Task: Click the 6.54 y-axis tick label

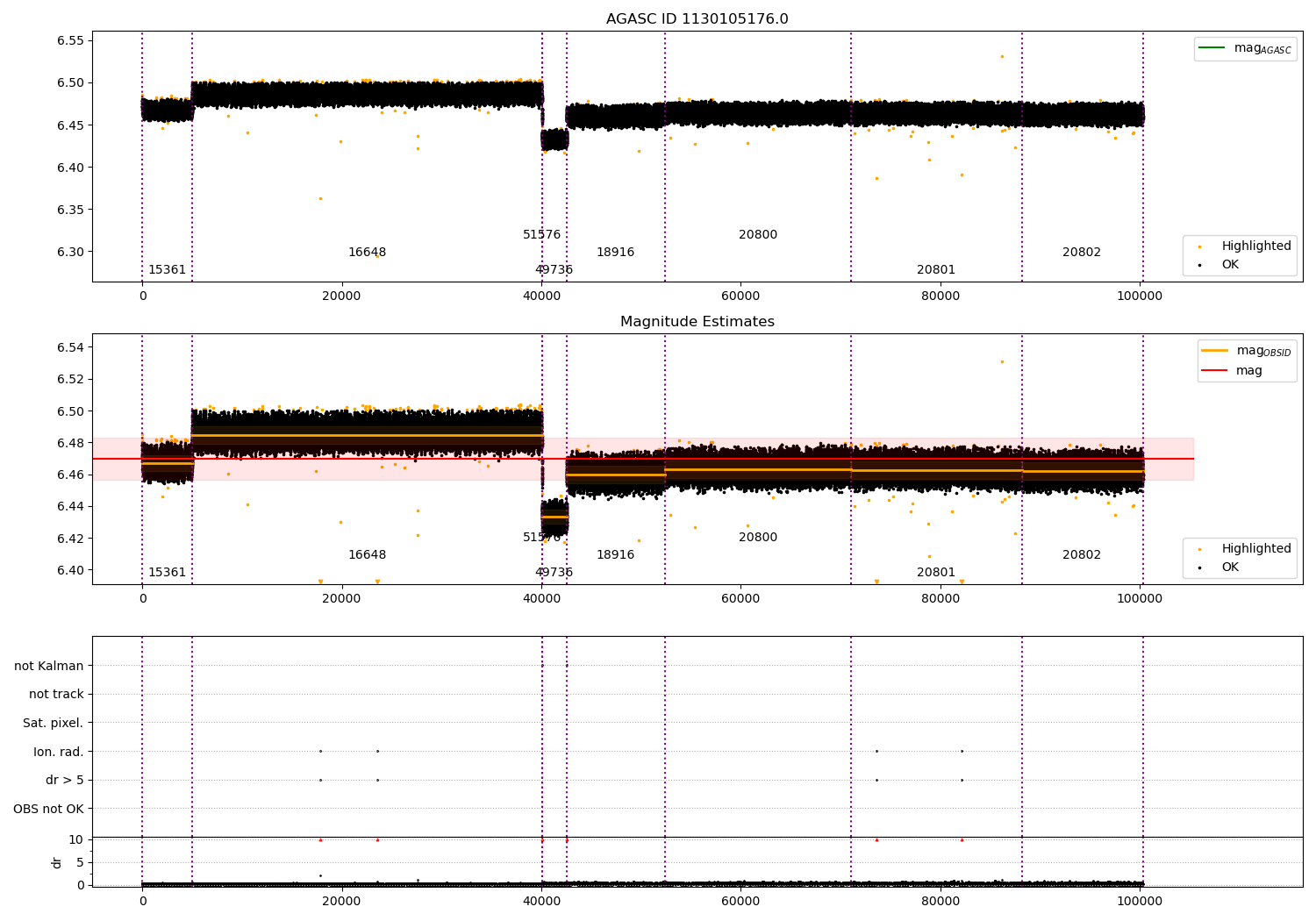Action: 70,348
